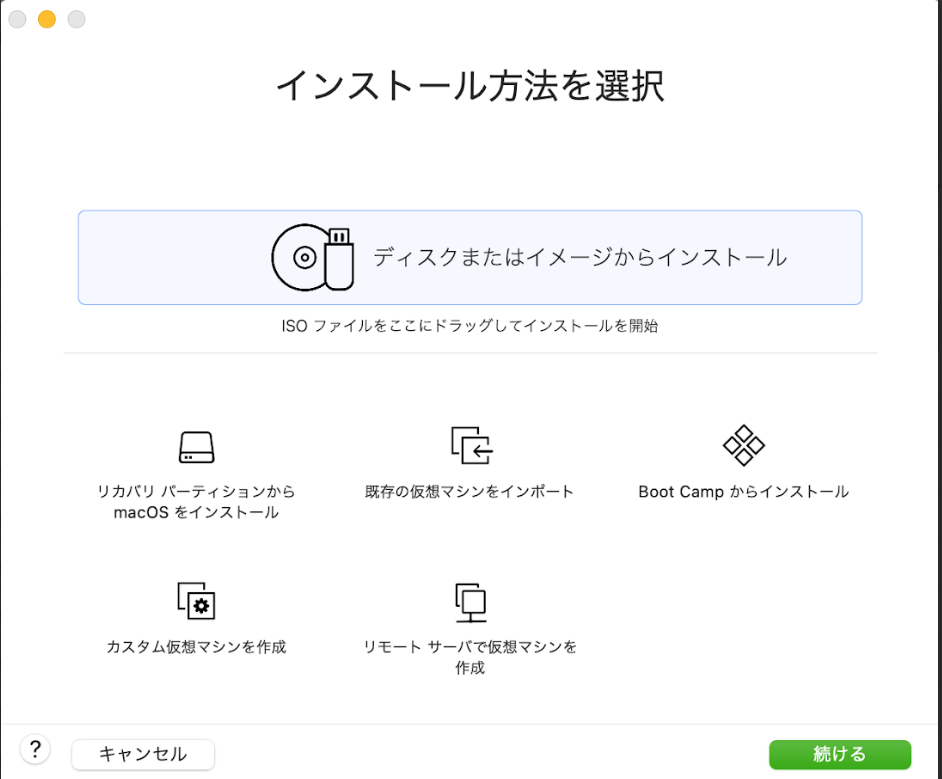Image resolution: width=942 pixels, height=779 pixels.
Task: Open help with the question mark button
Action: pos(35,750)
